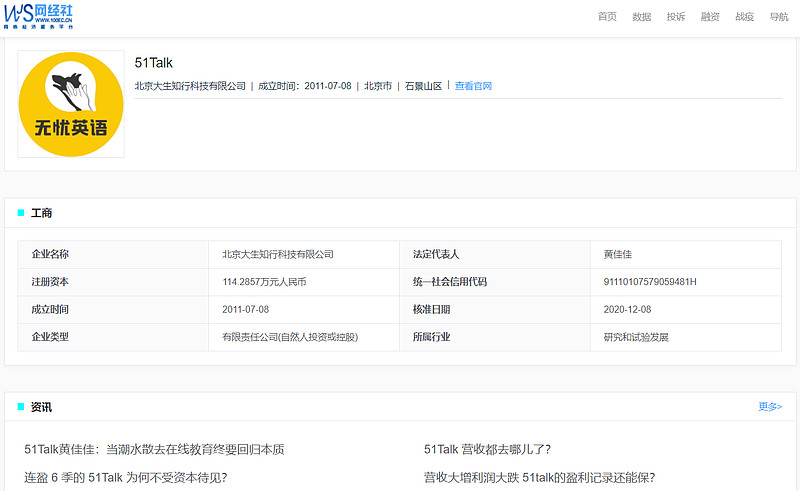Click the 无忧英语 company logo image

coord(71,104)
